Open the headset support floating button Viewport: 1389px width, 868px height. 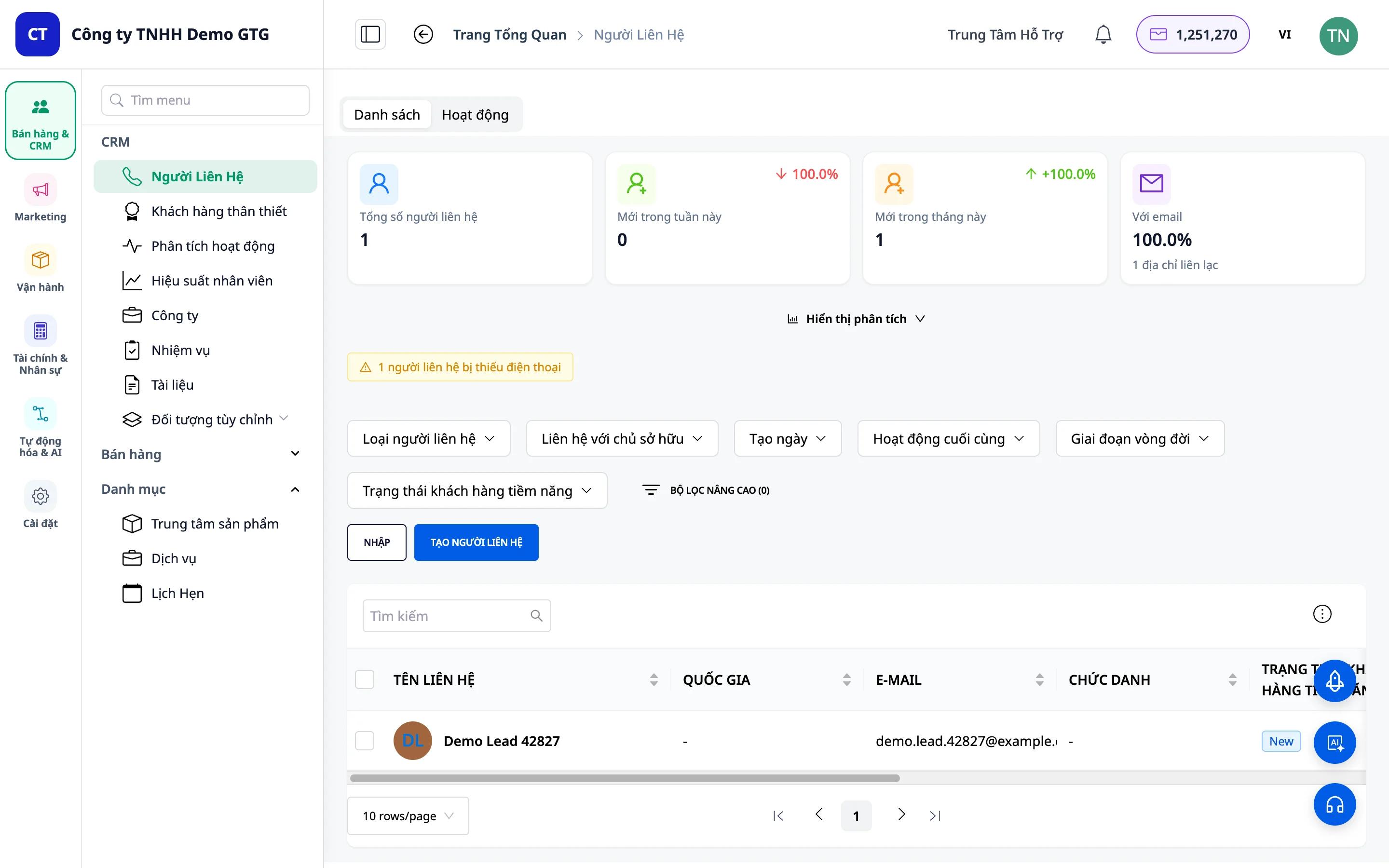click(1335, 804)
